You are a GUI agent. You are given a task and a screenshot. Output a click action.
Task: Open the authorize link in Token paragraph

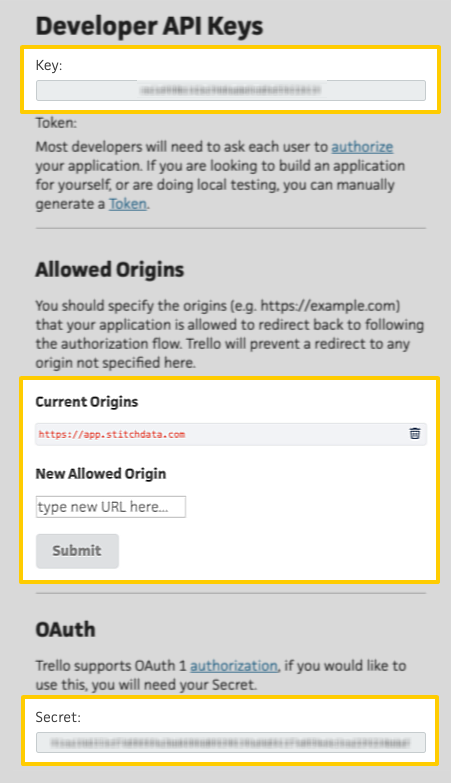click(x=362, y=147)
